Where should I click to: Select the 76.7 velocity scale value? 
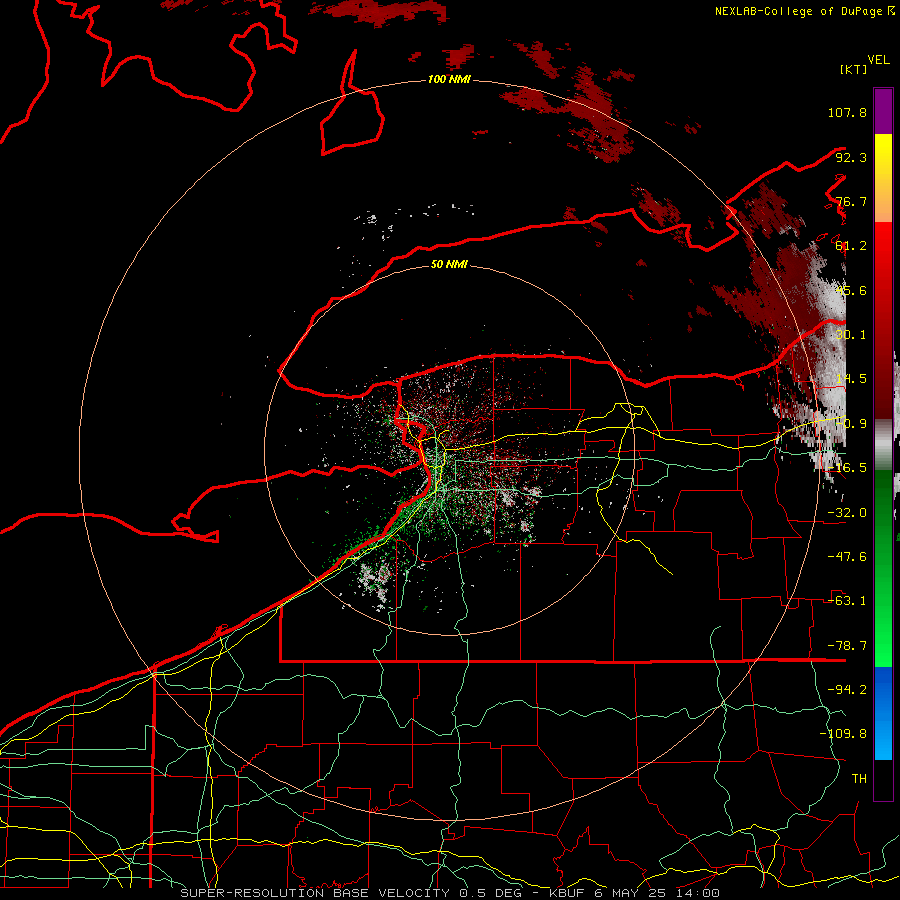pyautogui.click(x=851, y=201)
